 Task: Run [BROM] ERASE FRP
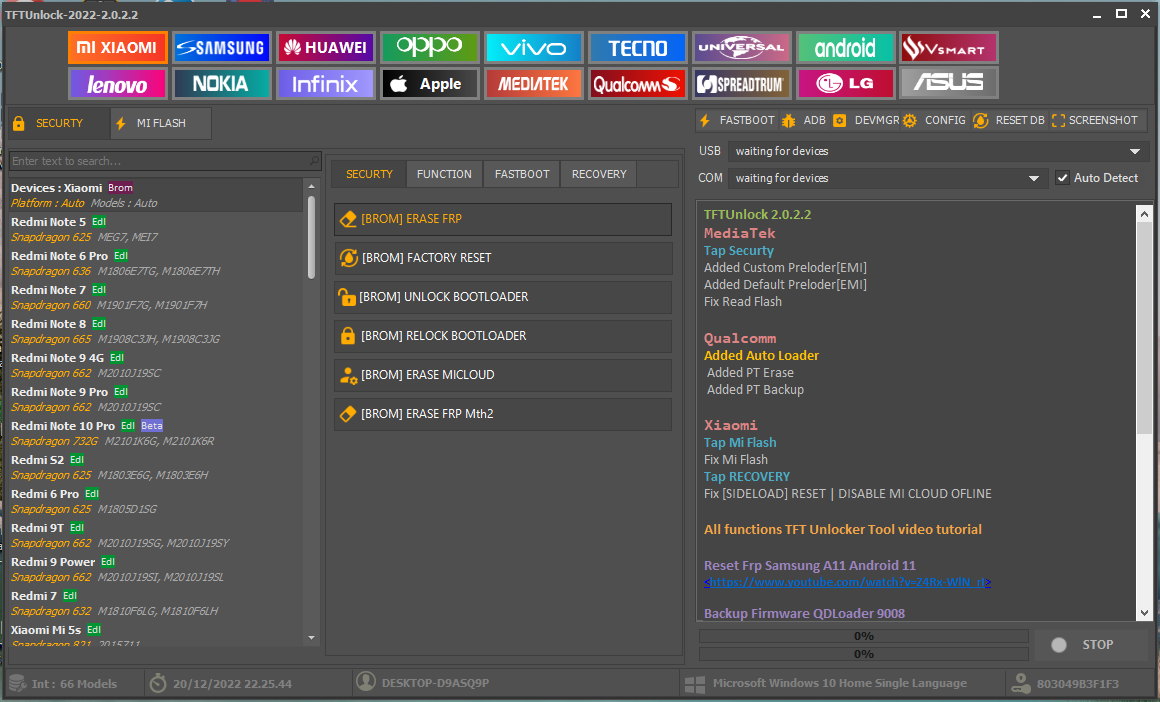coord(503,219)
